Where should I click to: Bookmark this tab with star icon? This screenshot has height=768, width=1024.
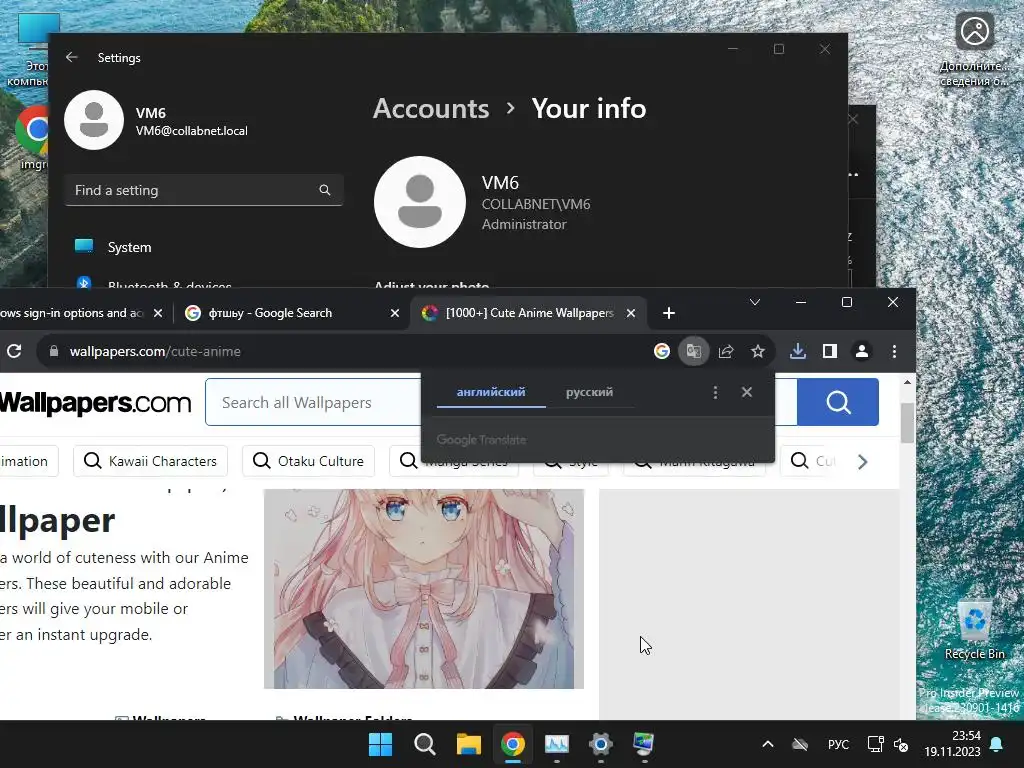[758, 351]
